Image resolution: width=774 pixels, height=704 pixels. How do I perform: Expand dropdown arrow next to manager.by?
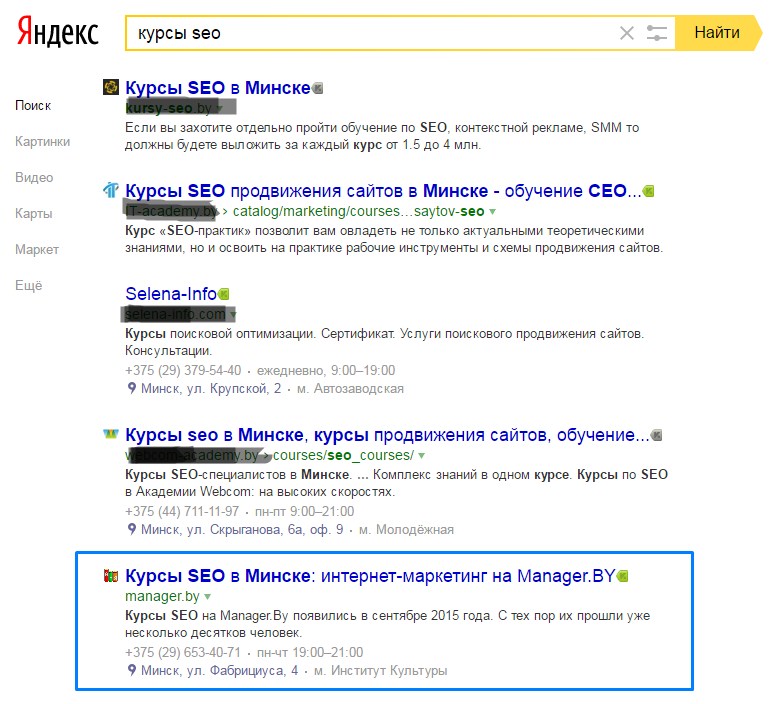(207, 597)
